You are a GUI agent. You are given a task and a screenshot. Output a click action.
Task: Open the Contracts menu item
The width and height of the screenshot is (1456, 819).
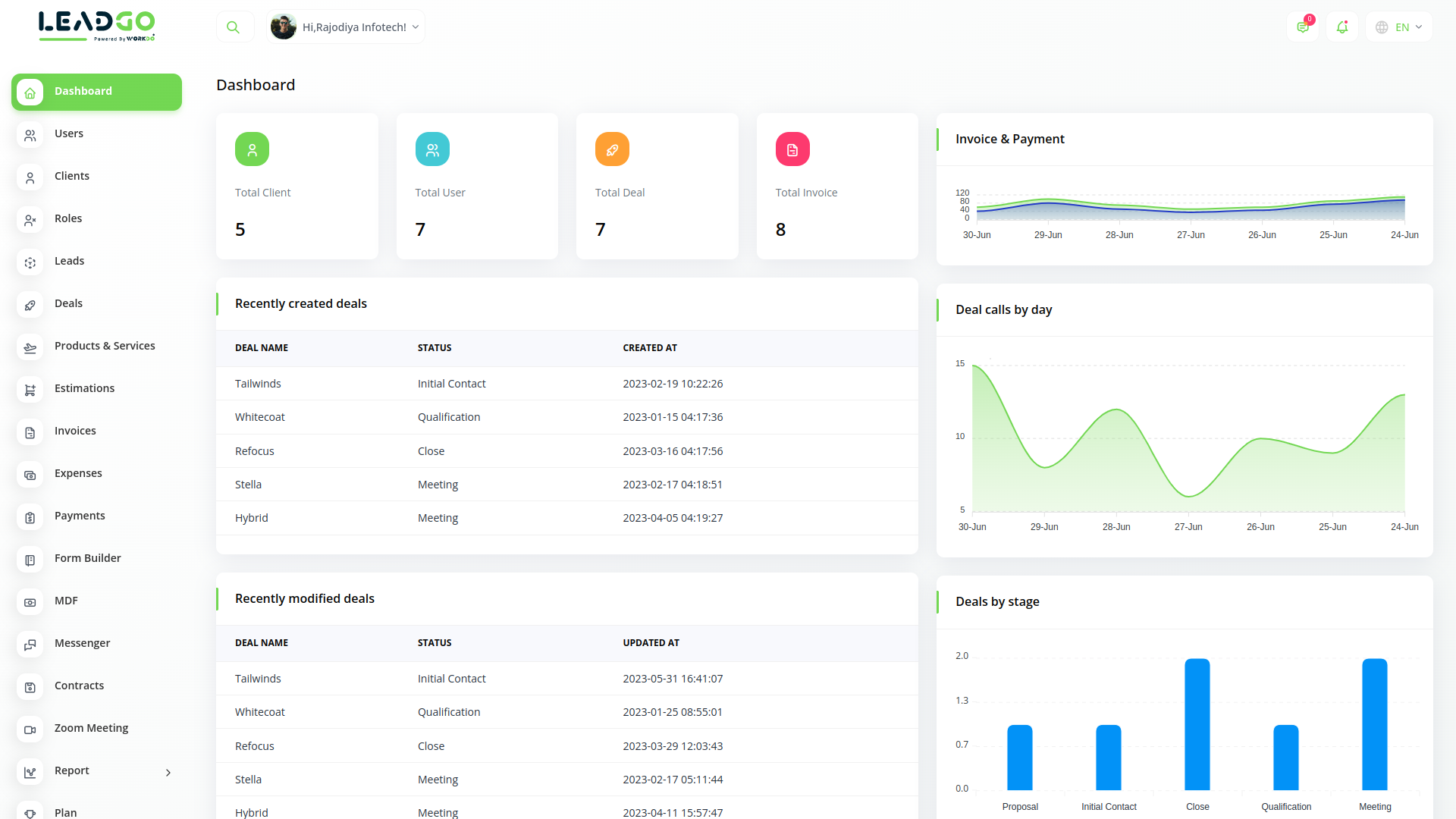point(79,685)
